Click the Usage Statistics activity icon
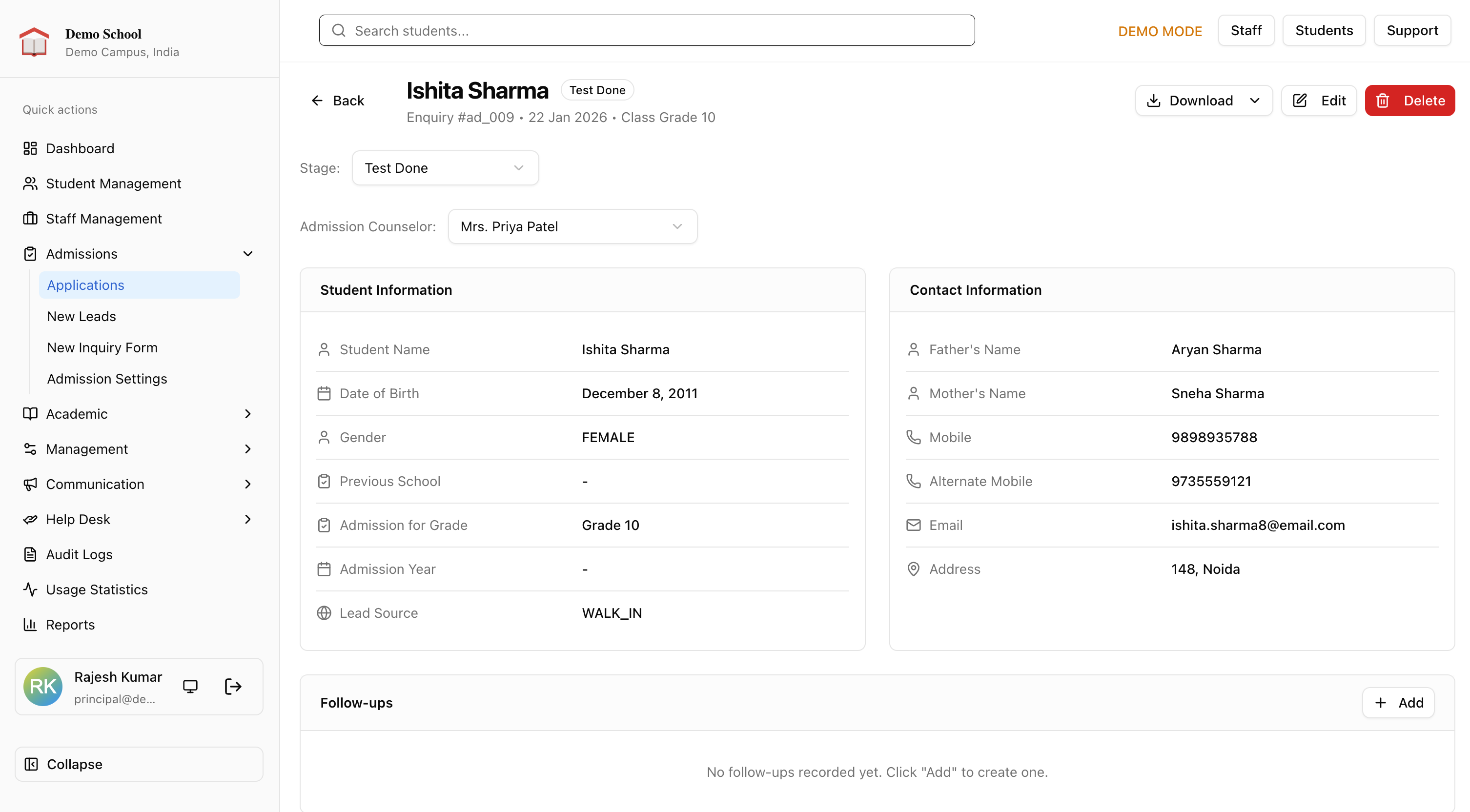 point(30,589)
